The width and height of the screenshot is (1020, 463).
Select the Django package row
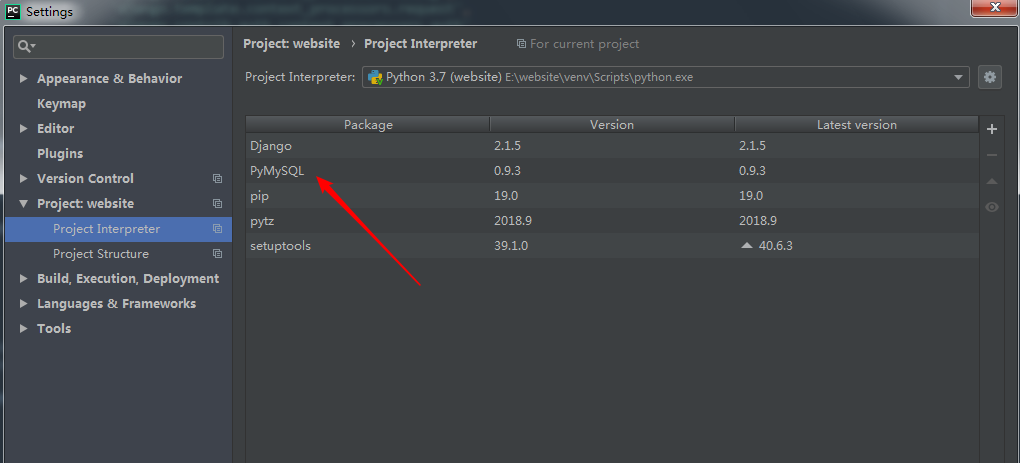click(612, 146)
